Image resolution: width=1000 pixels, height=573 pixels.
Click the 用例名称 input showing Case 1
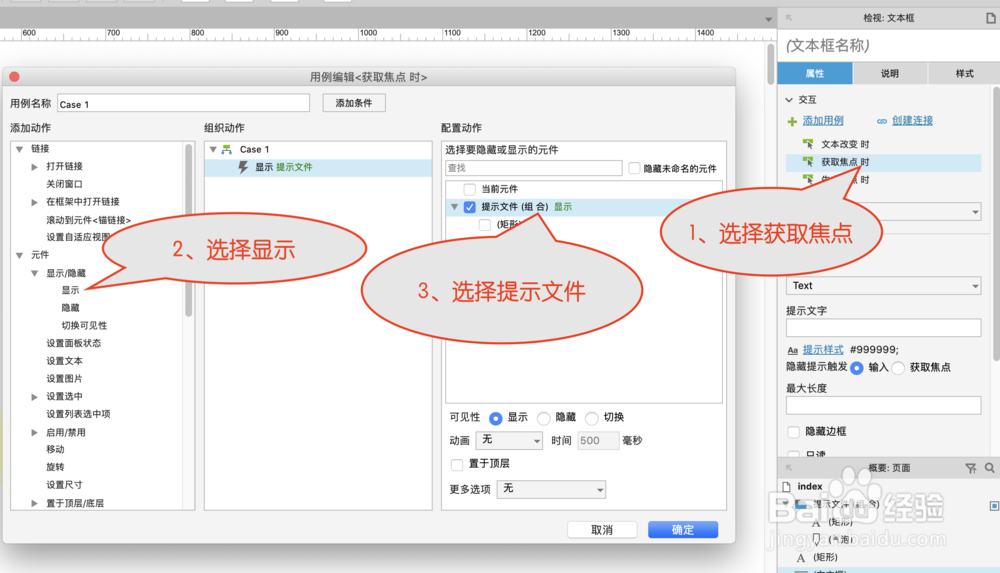click(184, 103)
